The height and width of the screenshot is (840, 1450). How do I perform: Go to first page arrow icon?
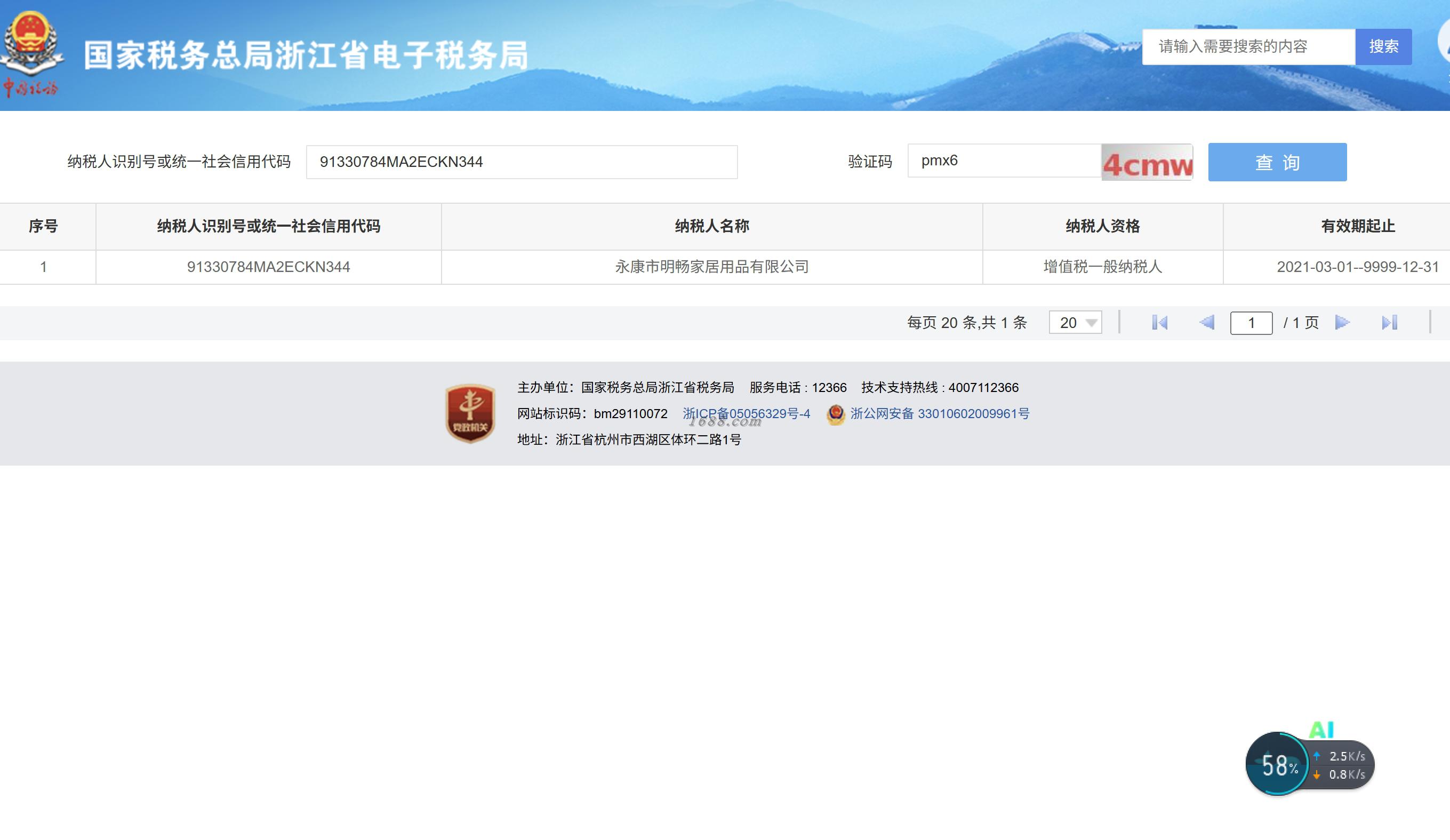pos(1159,323)
